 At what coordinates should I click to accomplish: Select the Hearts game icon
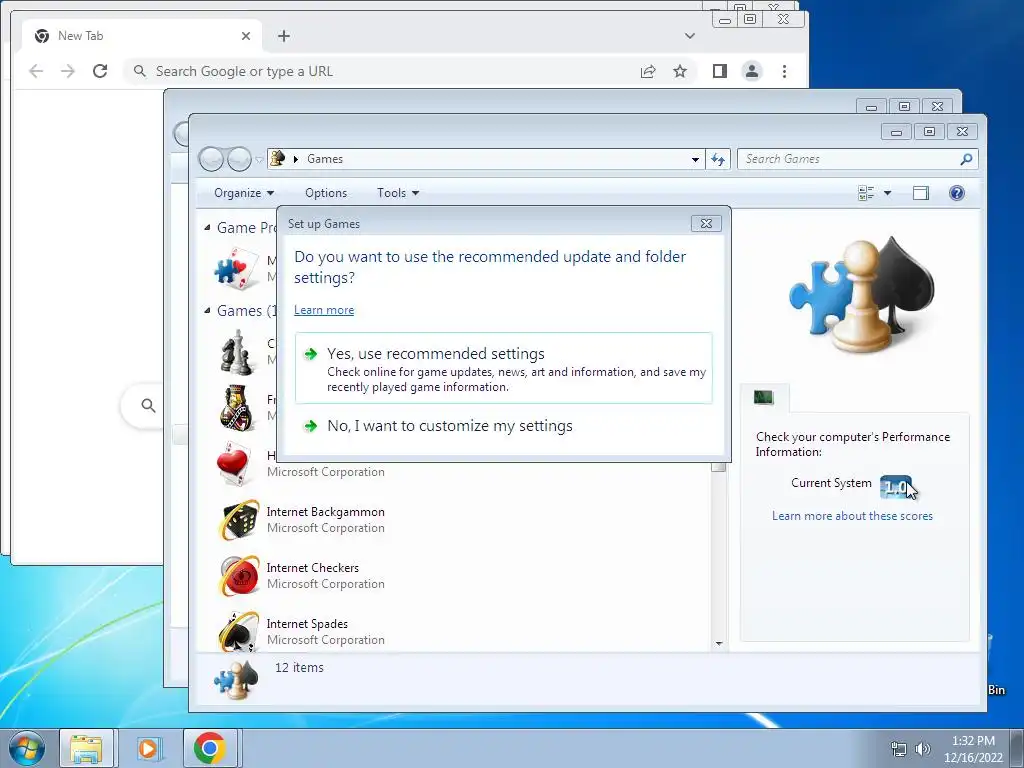click(234, 464)
